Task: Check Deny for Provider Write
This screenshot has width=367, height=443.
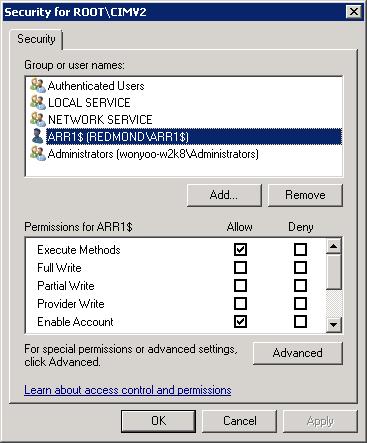Action: (300, 303)
